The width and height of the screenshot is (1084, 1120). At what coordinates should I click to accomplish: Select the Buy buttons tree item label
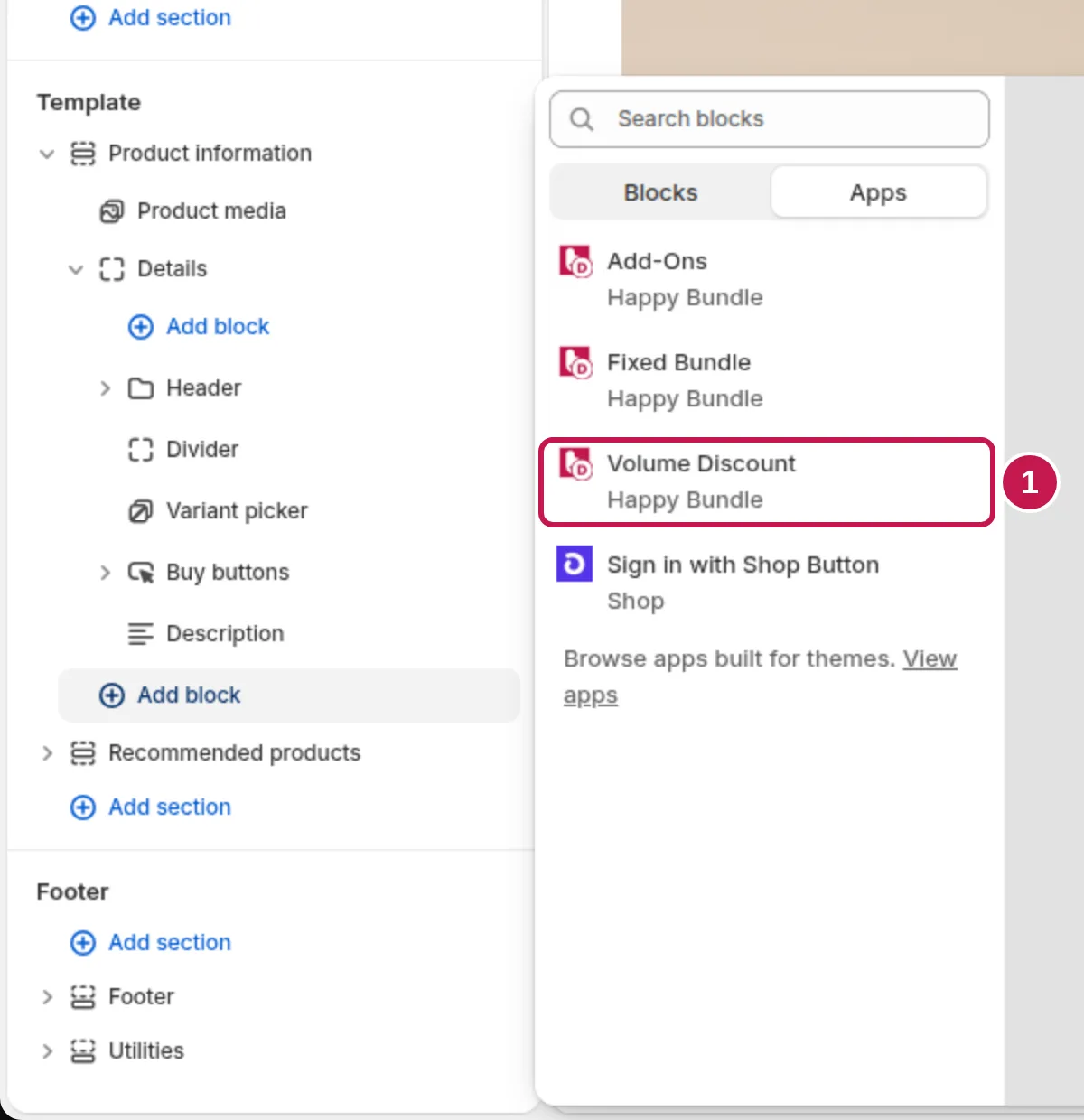point(228,573)
